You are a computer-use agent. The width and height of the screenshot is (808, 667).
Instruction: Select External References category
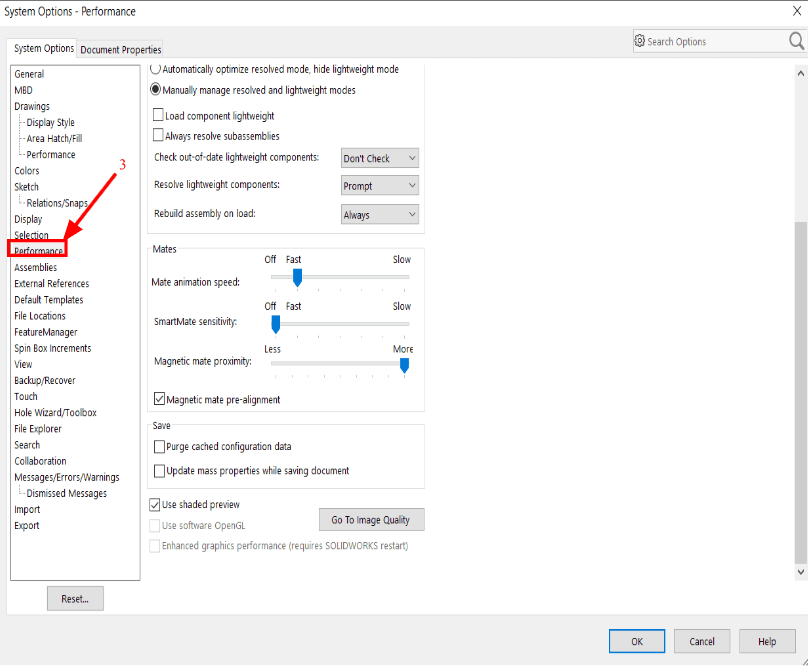52,284
